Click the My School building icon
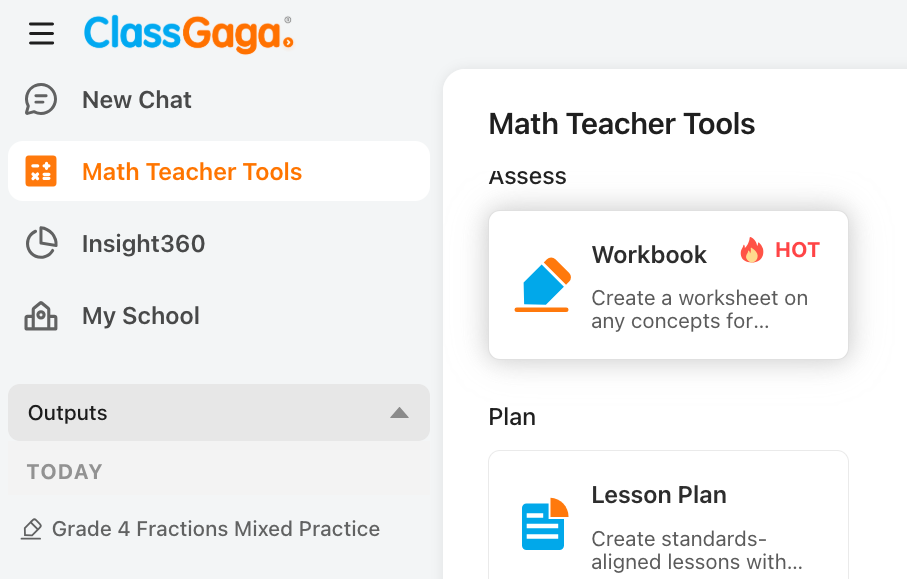 41,316
